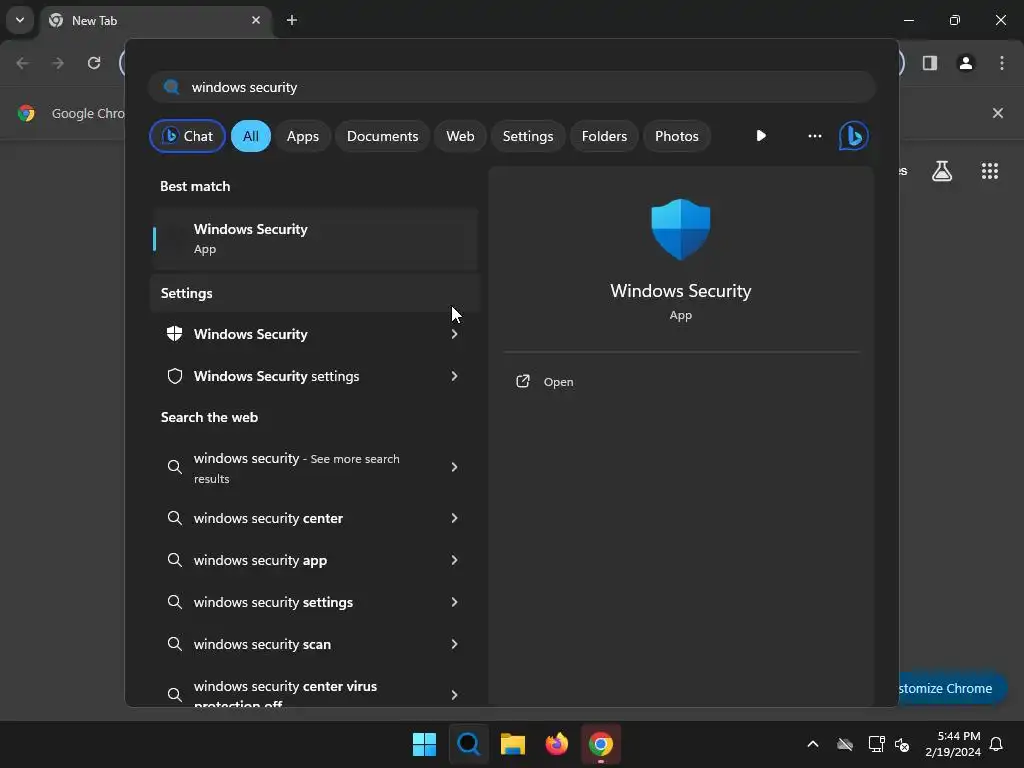This screenshot has height=768, width=1024.
Task: Switch to the Folders filter
Action: [604, 136]
